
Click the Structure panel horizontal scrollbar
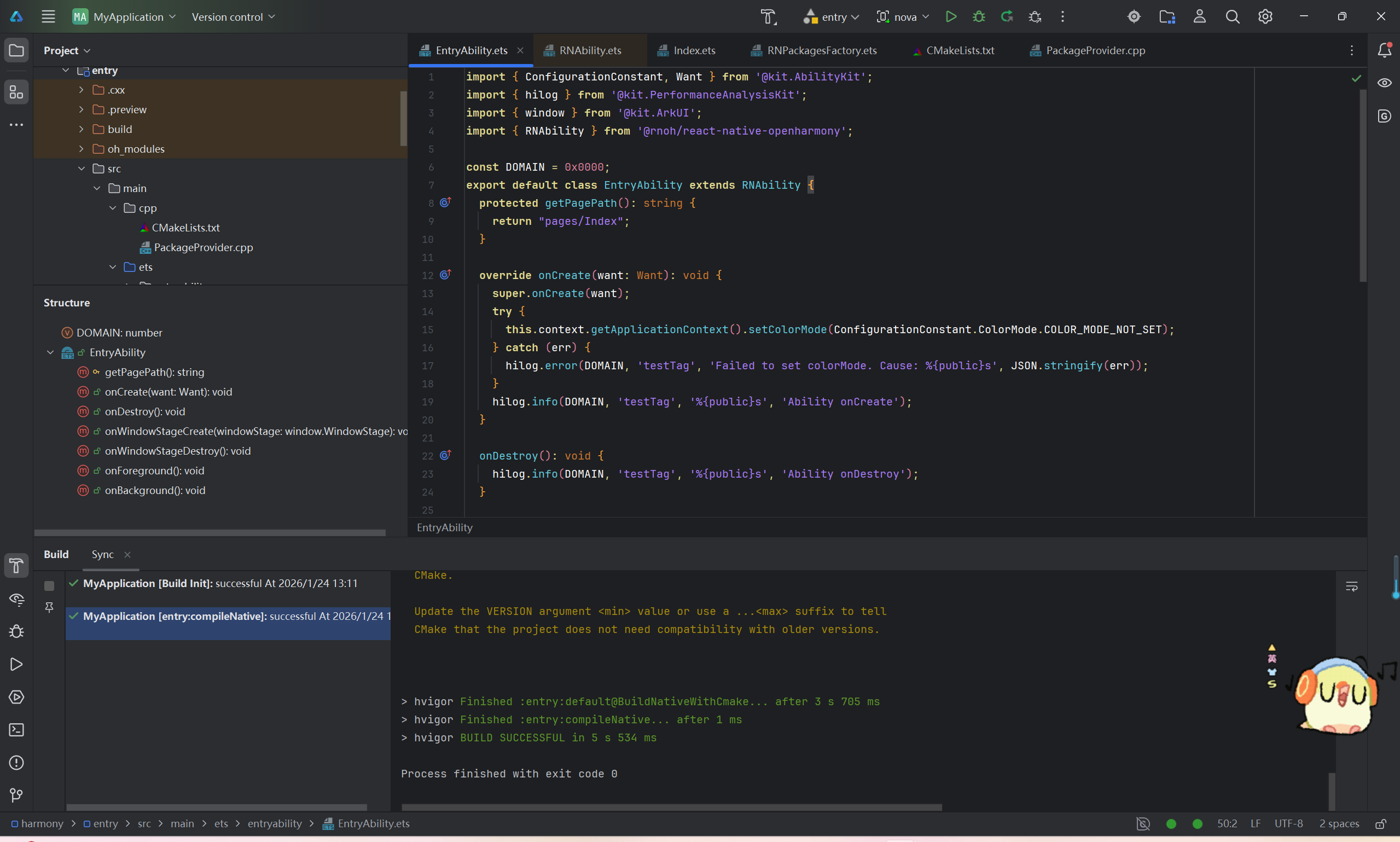(x=210, y=532)
